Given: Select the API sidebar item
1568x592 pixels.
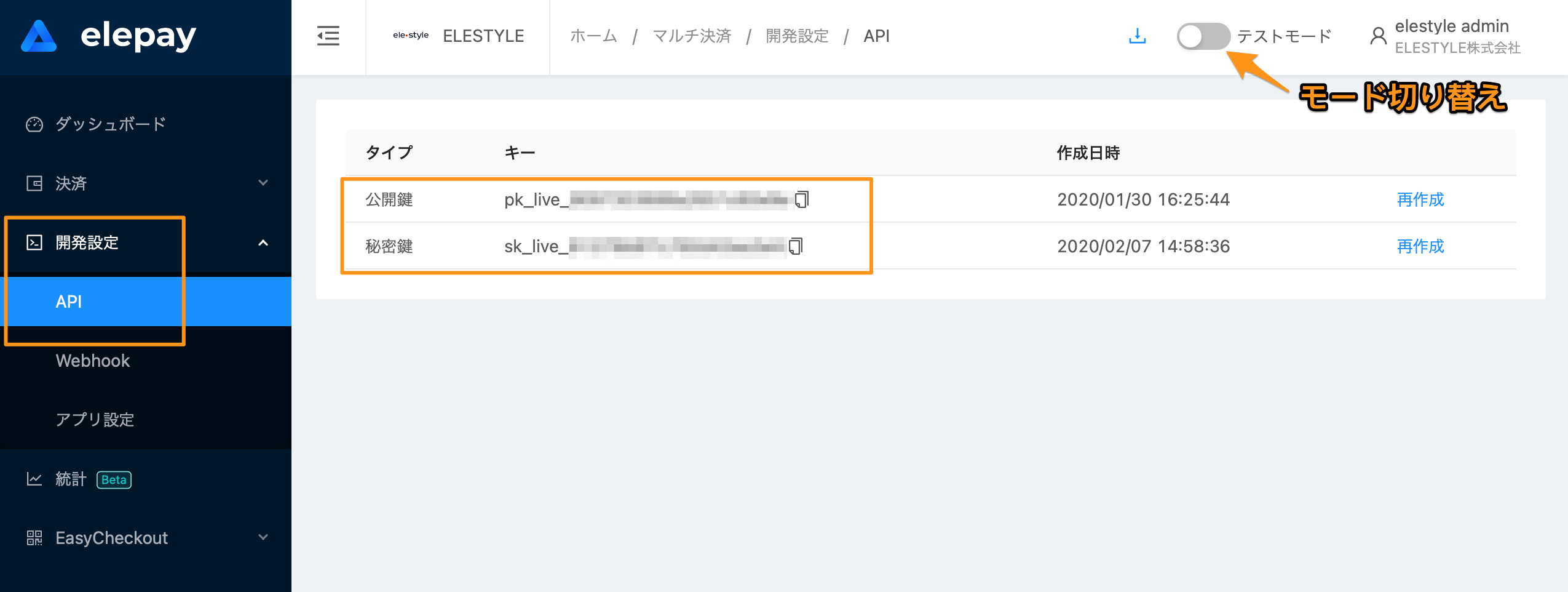Looking at the screenshot, I should [69, 302].
